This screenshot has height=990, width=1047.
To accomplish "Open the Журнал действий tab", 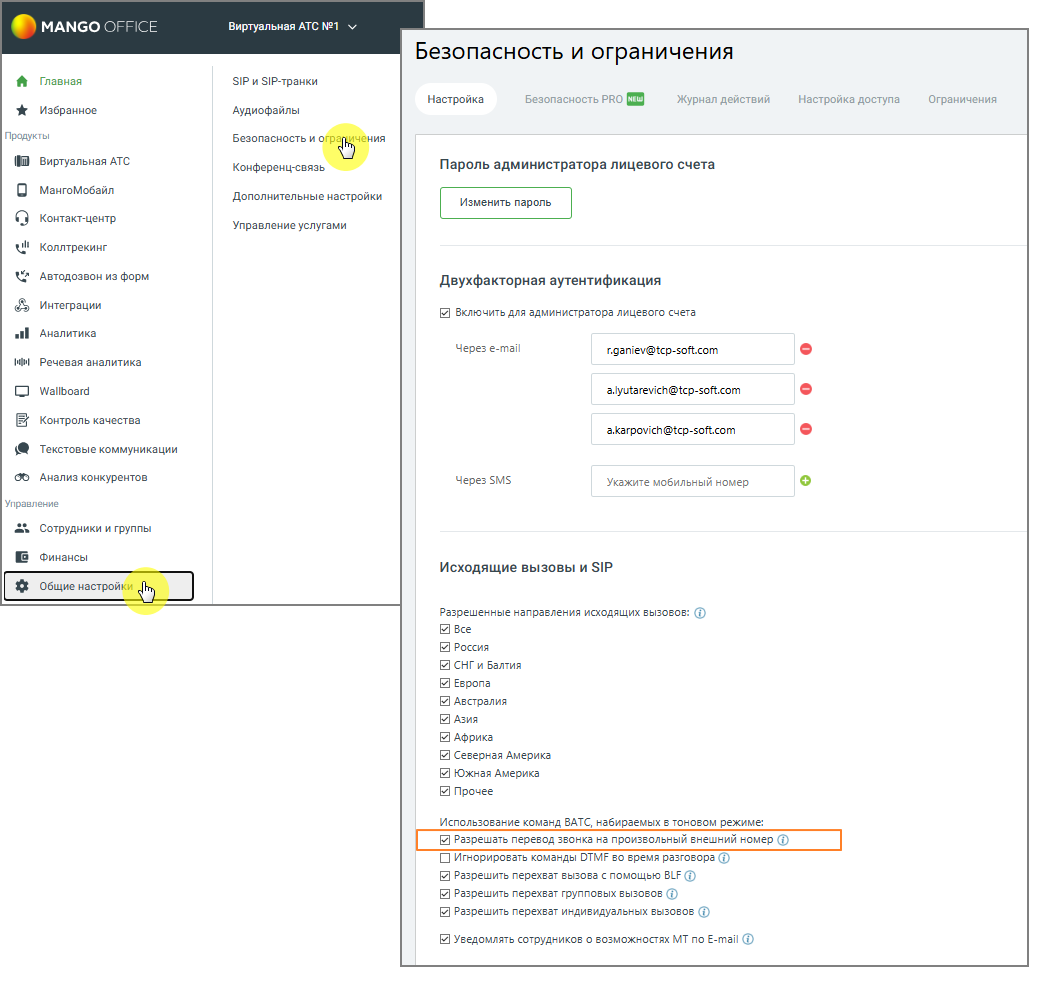I will pos(724,99).
